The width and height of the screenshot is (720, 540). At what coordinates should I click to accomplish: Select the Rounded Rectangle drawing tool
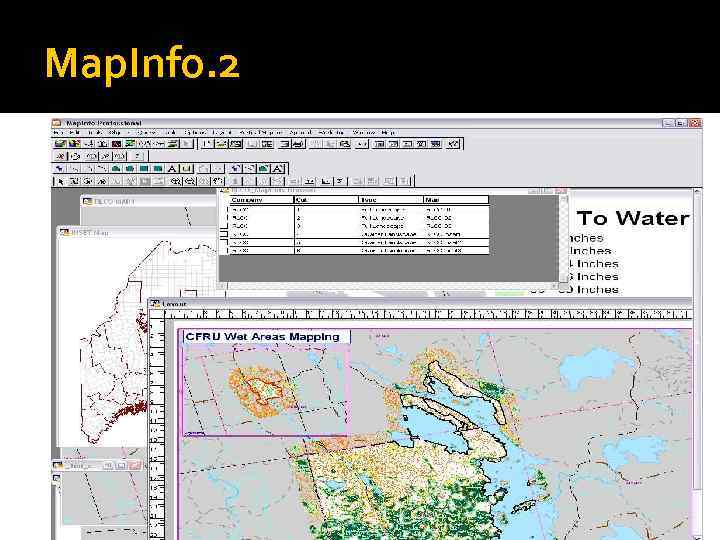click(x=158, y=169)
